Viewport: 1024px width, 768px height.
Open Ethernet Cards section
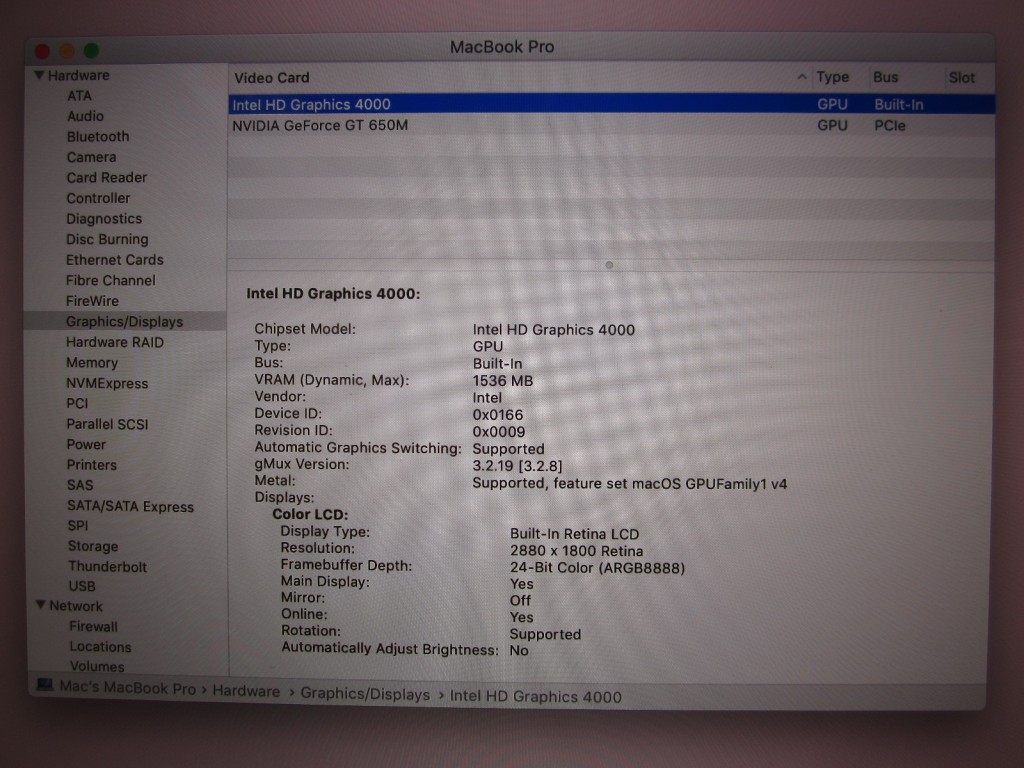115,260
